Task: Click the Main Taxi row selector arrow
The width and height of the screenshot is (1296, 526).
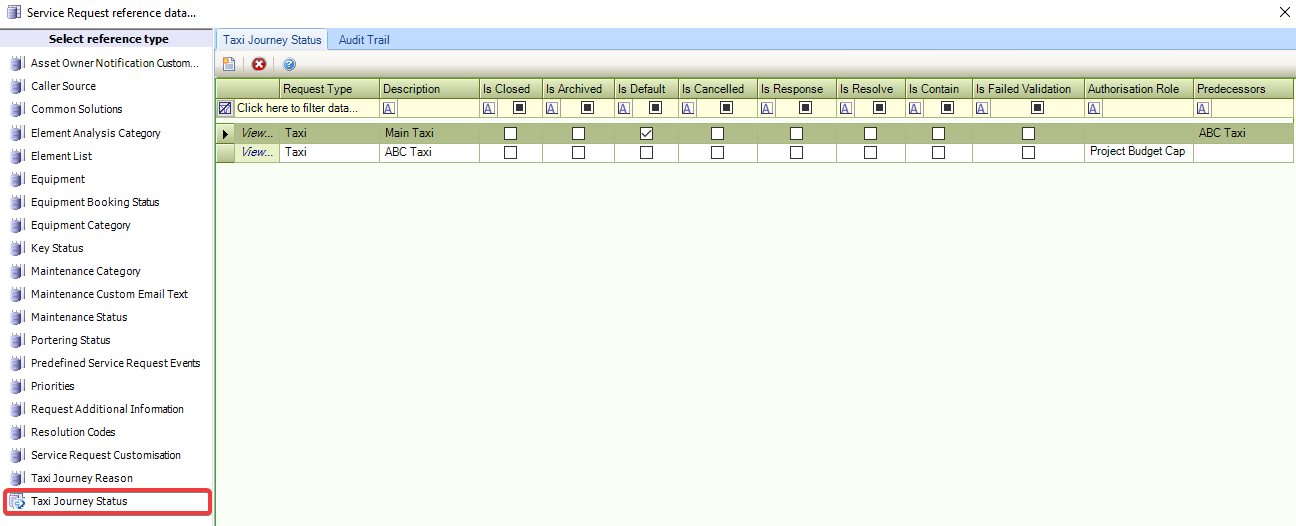Action: pyautogui.click(x=225, y=133)
